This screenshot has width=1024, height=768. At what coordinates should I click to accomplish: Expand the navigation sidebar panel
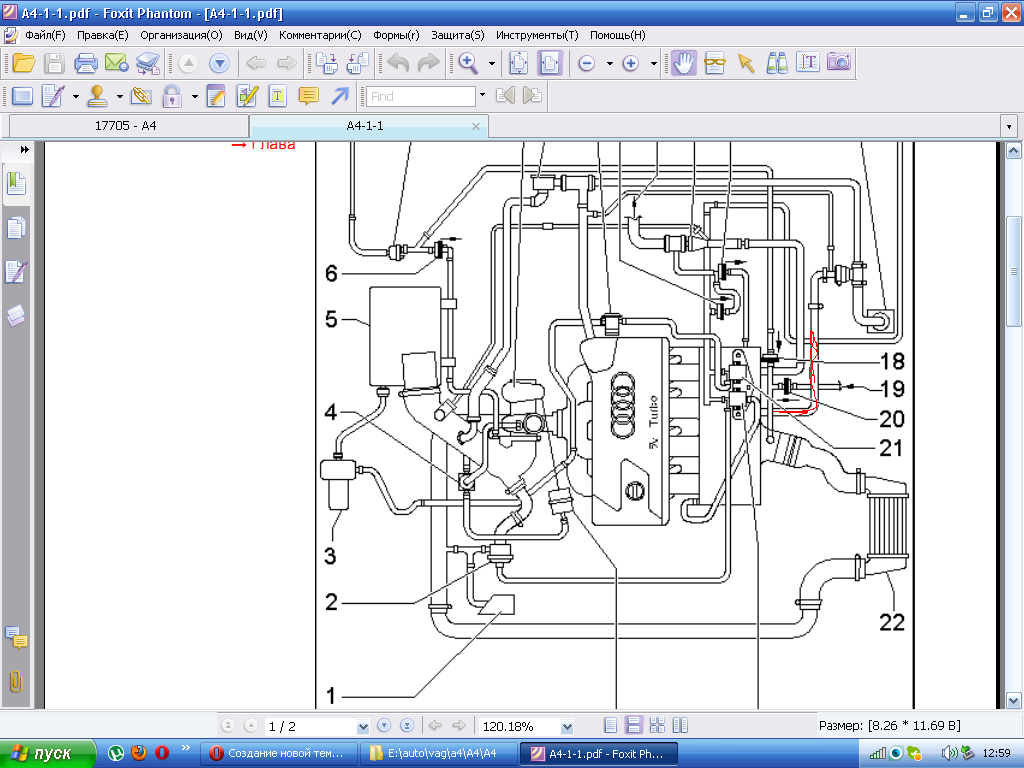click(24, 150)
